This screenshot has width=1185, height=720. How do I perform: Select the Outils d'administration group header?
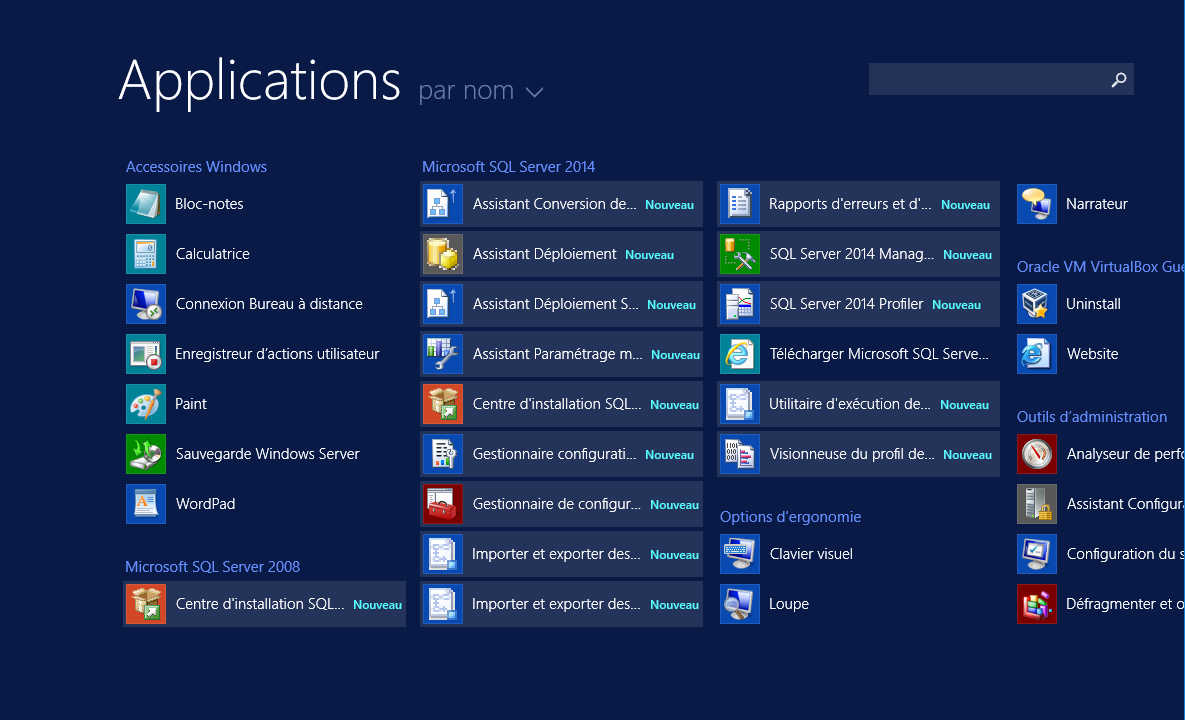point(1092,417)
